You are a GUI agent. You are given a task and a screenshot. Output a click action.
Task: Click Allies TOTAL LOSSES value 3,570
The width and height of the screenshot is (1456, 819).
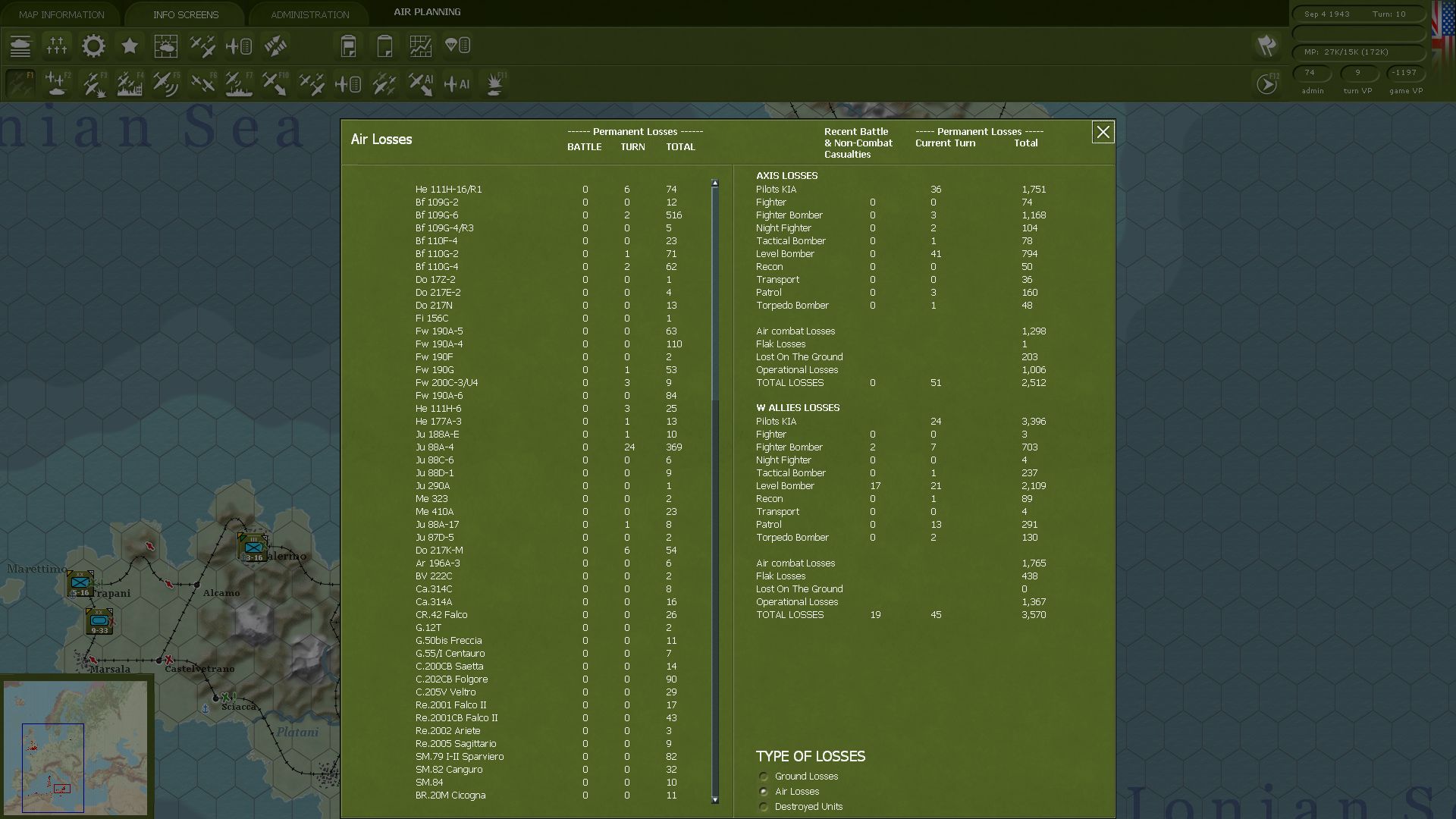point(1034,615)
